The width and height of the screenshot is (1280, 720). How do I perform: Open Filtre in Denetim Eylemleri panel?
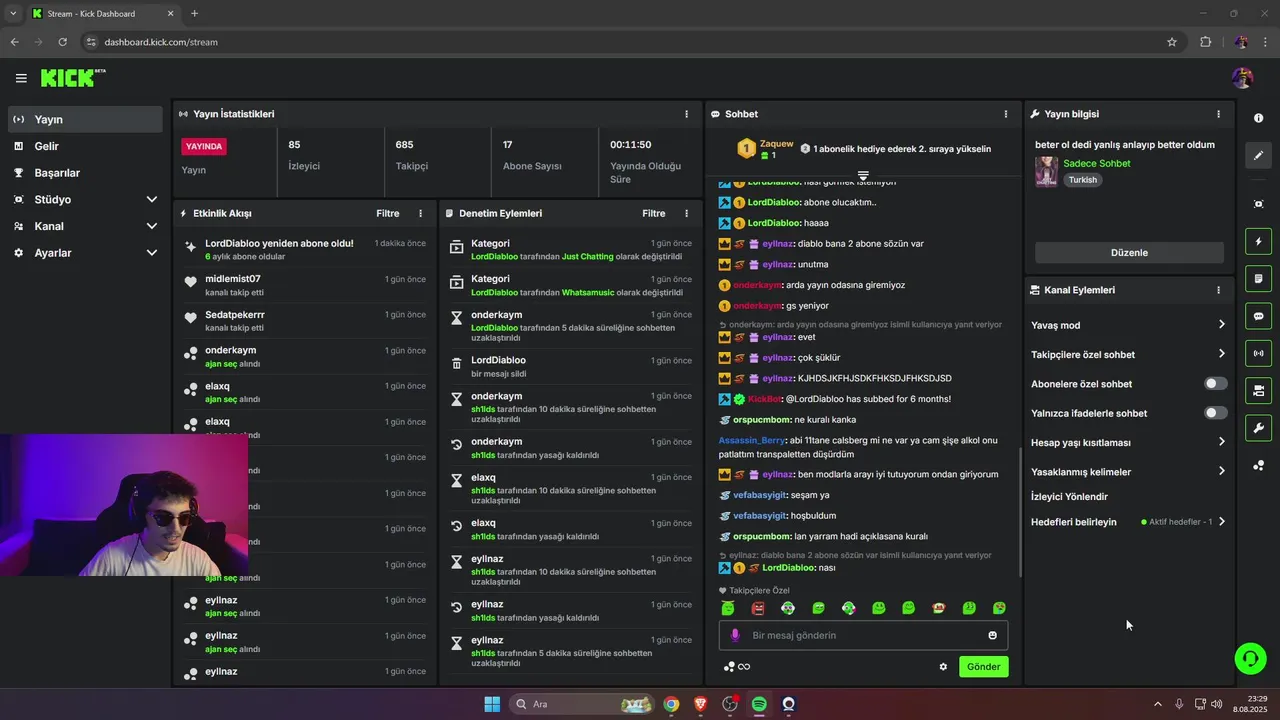pos(653,213)
